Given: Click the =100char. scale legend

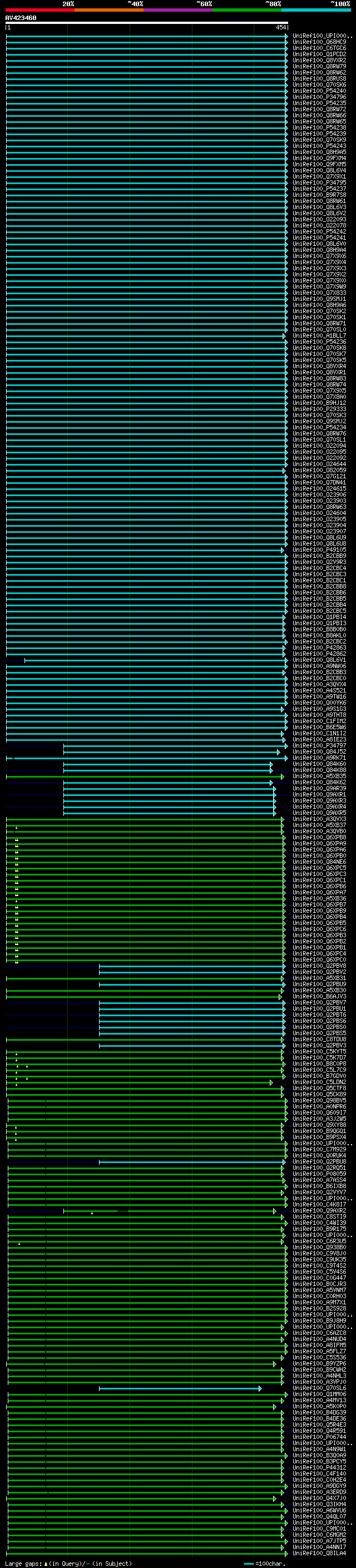Looking at the screenshot, I should [265, 1564].
